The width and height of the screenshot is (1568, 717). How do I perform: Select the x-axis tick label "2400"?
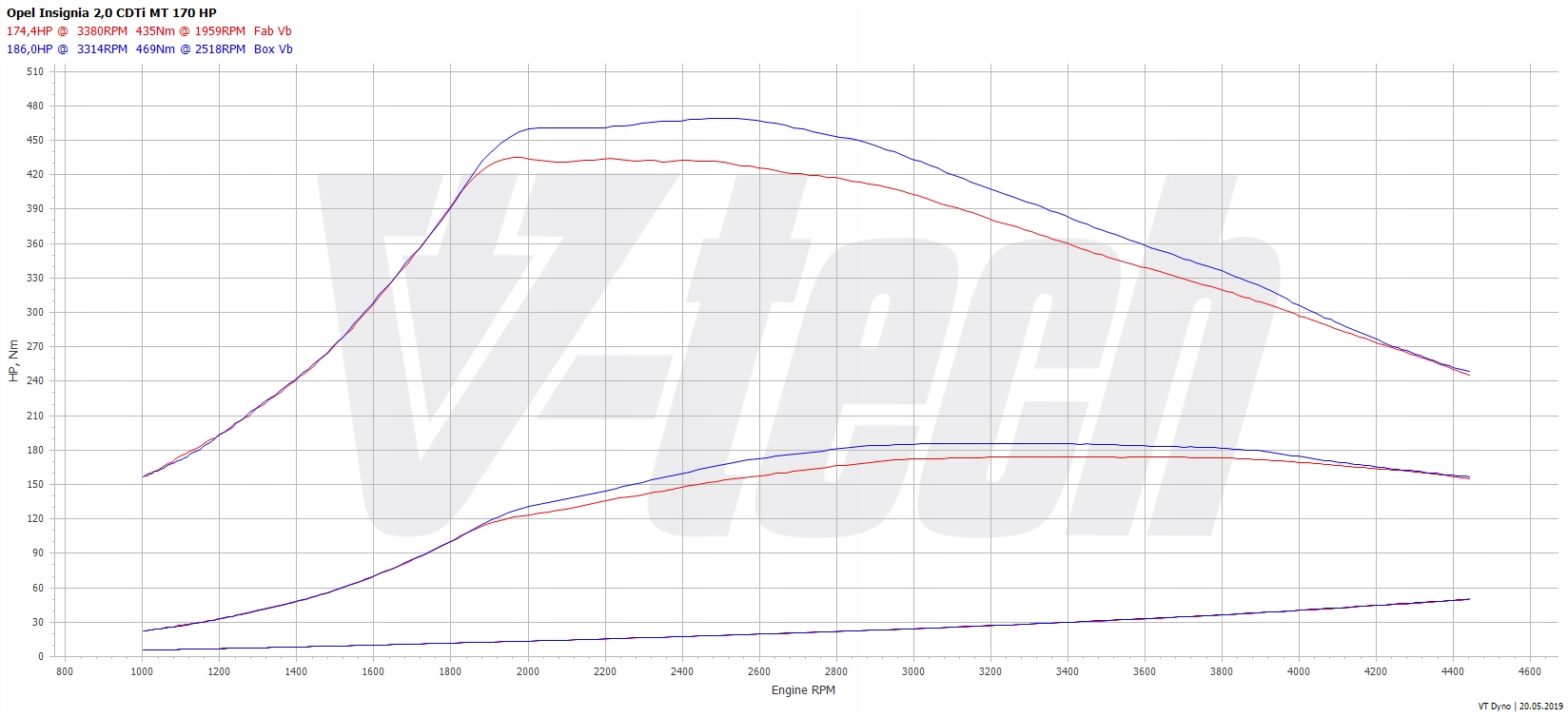click(682, 671)
